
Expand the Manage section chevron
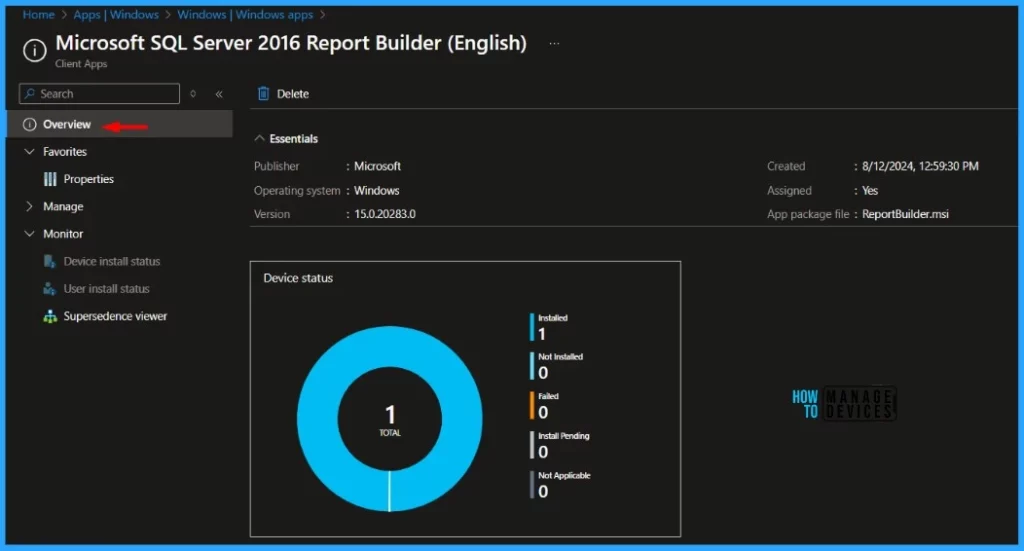29,206
